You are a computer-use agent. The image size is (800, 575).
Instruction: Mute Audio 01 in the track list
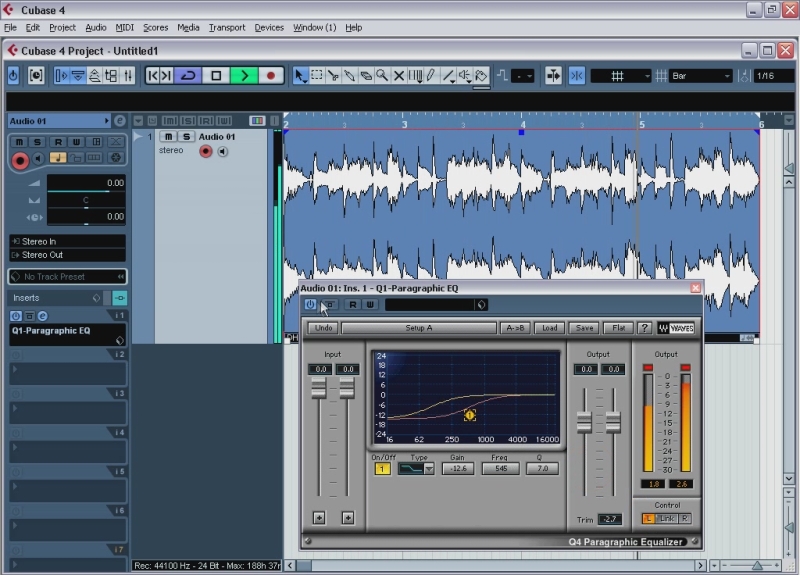[167, 137]
